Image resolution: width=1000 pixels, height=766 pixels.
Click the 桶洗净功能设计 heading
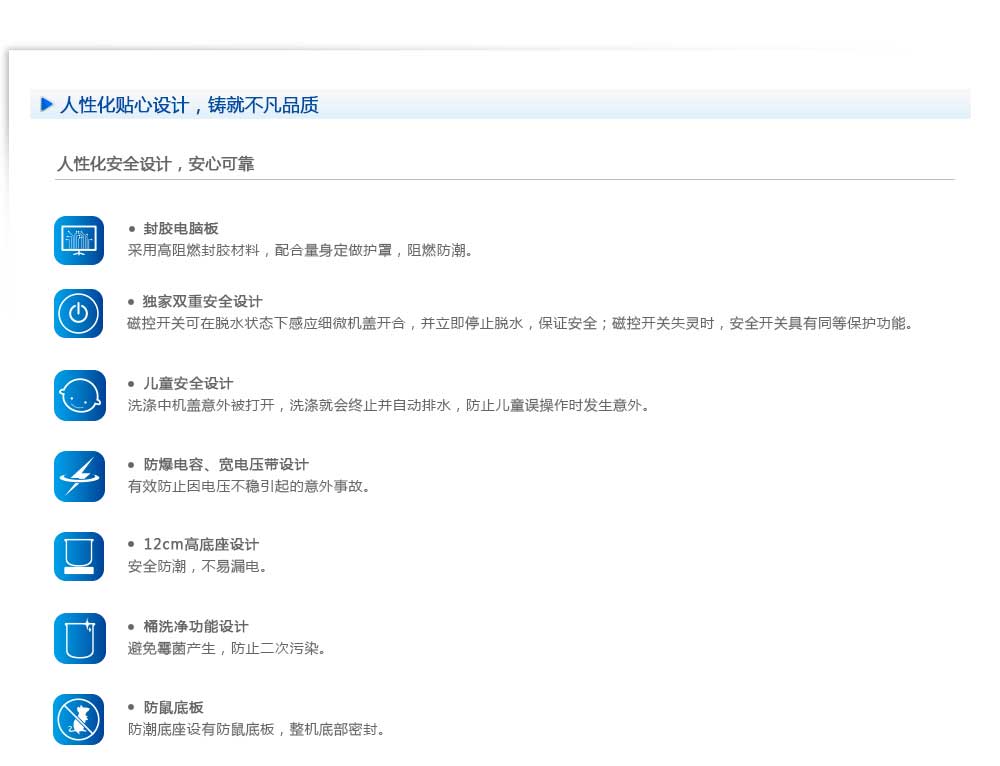[196, 627]
